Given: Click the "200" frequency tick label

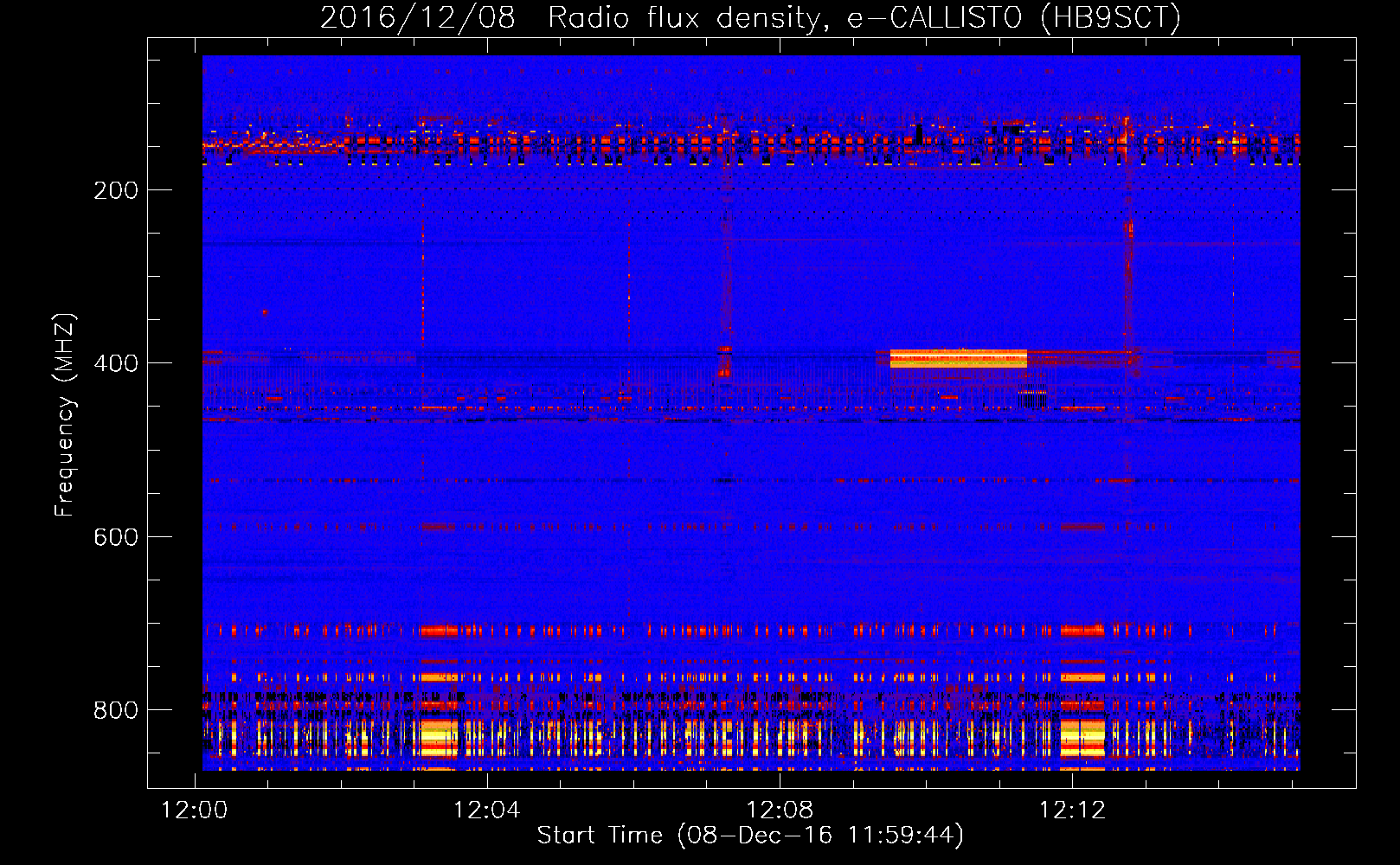Looking at the screenshot, I should point(115,190).
